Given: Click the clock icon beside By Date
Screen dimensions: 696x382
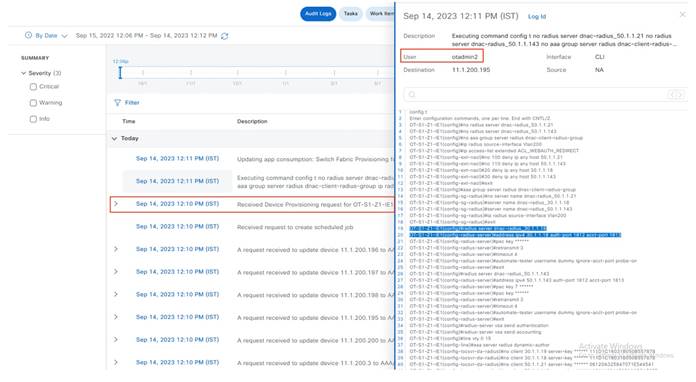Looking at the screenshot, I should tap(28, 35).
